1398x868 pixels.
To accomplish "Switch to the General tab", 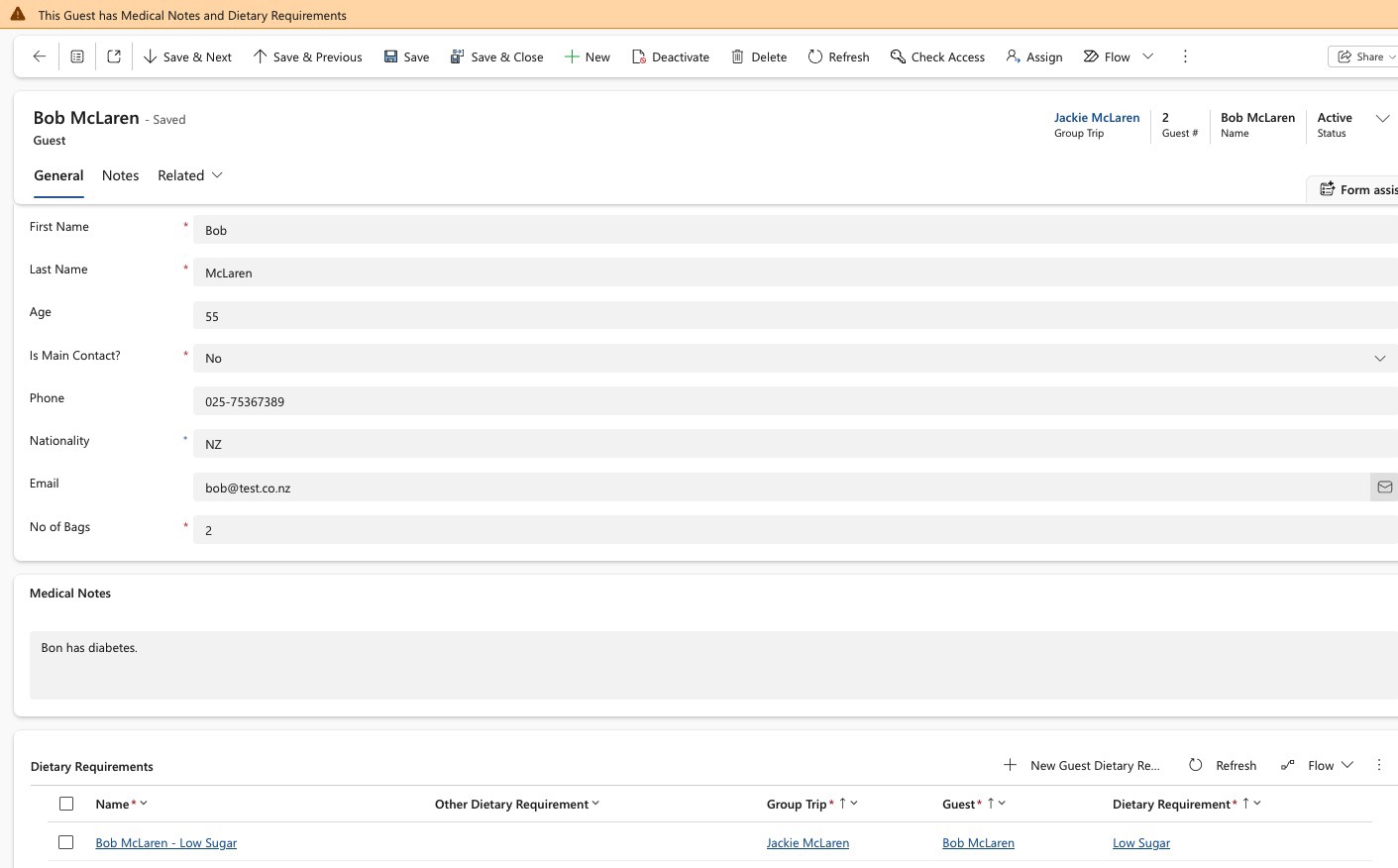I will coord(58,175).
